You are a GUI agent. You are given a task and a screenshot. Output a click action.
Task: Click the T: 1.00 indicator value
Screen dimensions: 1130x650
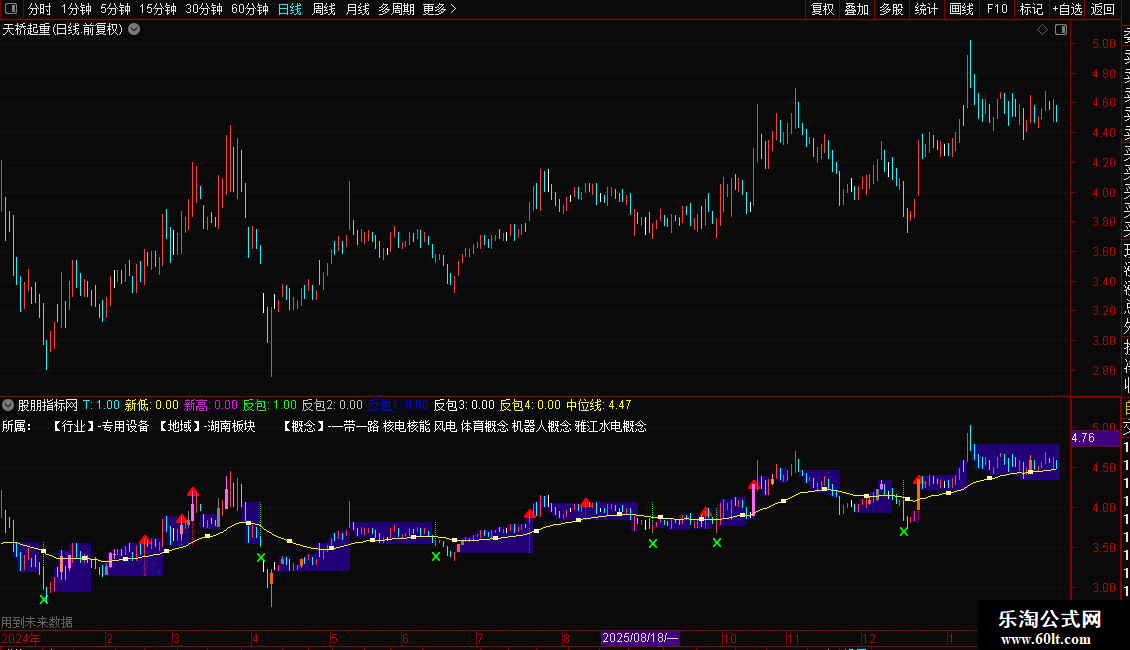(101, 405)
